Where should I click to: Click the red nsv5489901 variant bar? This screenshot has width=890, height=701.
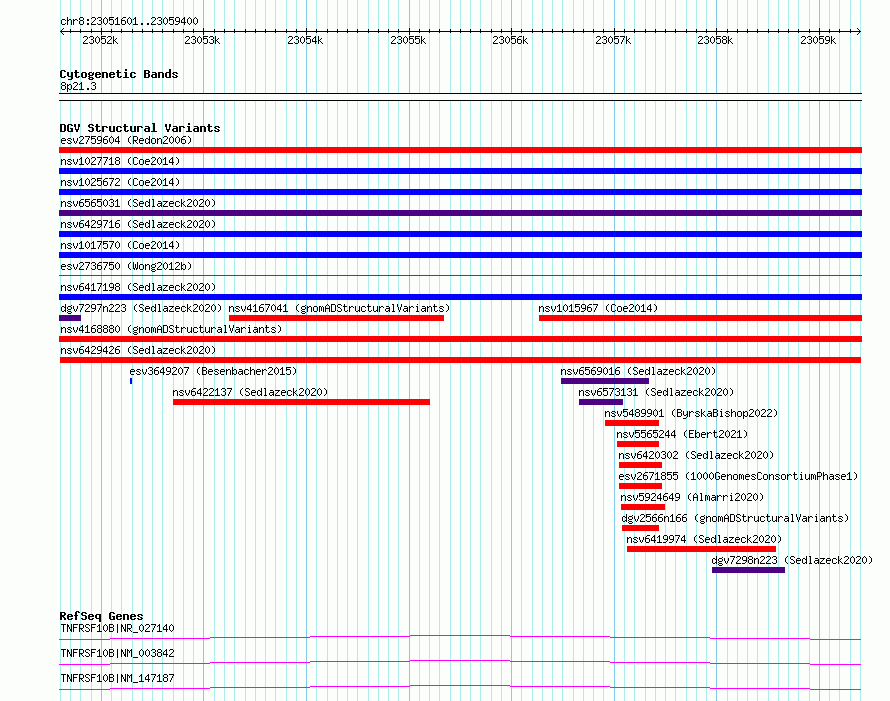coord(632,423)
